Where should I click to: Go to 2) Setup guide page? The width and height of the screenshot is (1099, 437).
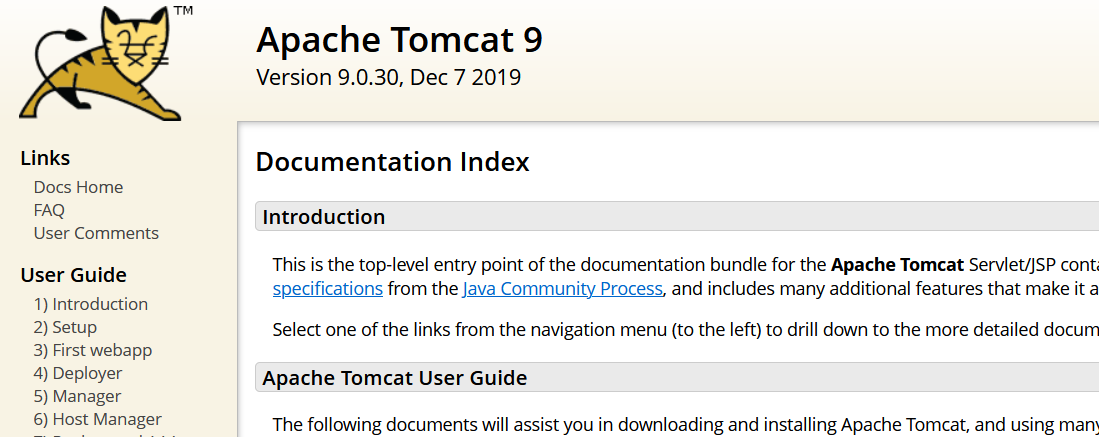[65, 328]
